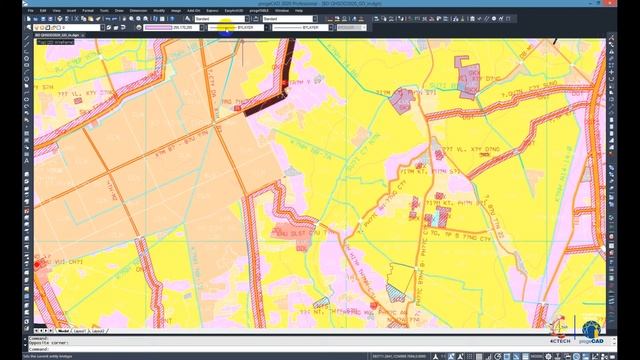Click the Undo arrow icon
Viewport: 640px width, 360px height.
click(x=108, y=19)
